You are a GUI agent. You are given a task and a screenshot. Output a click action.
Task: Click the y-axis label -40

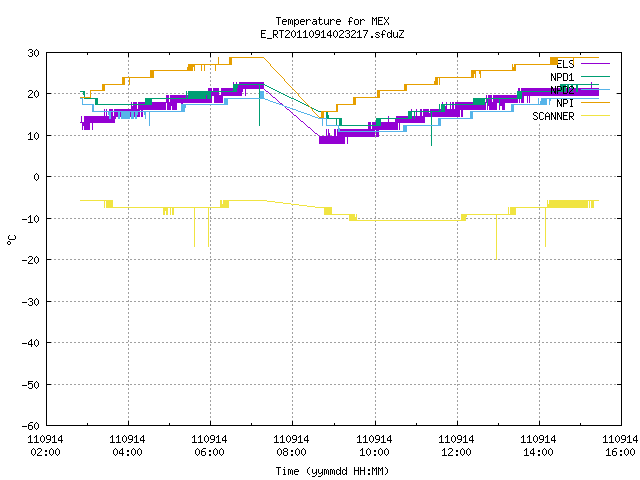click(31, 343)
